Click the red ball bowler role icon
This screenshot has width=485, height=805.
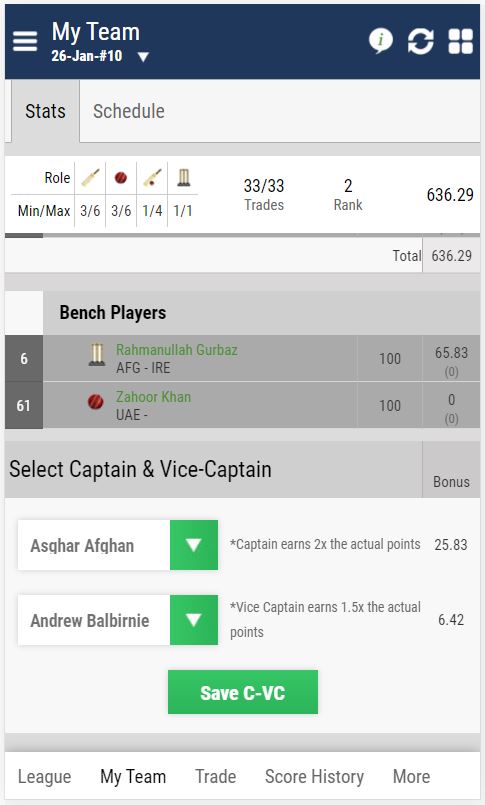click(x=121, y=178)
